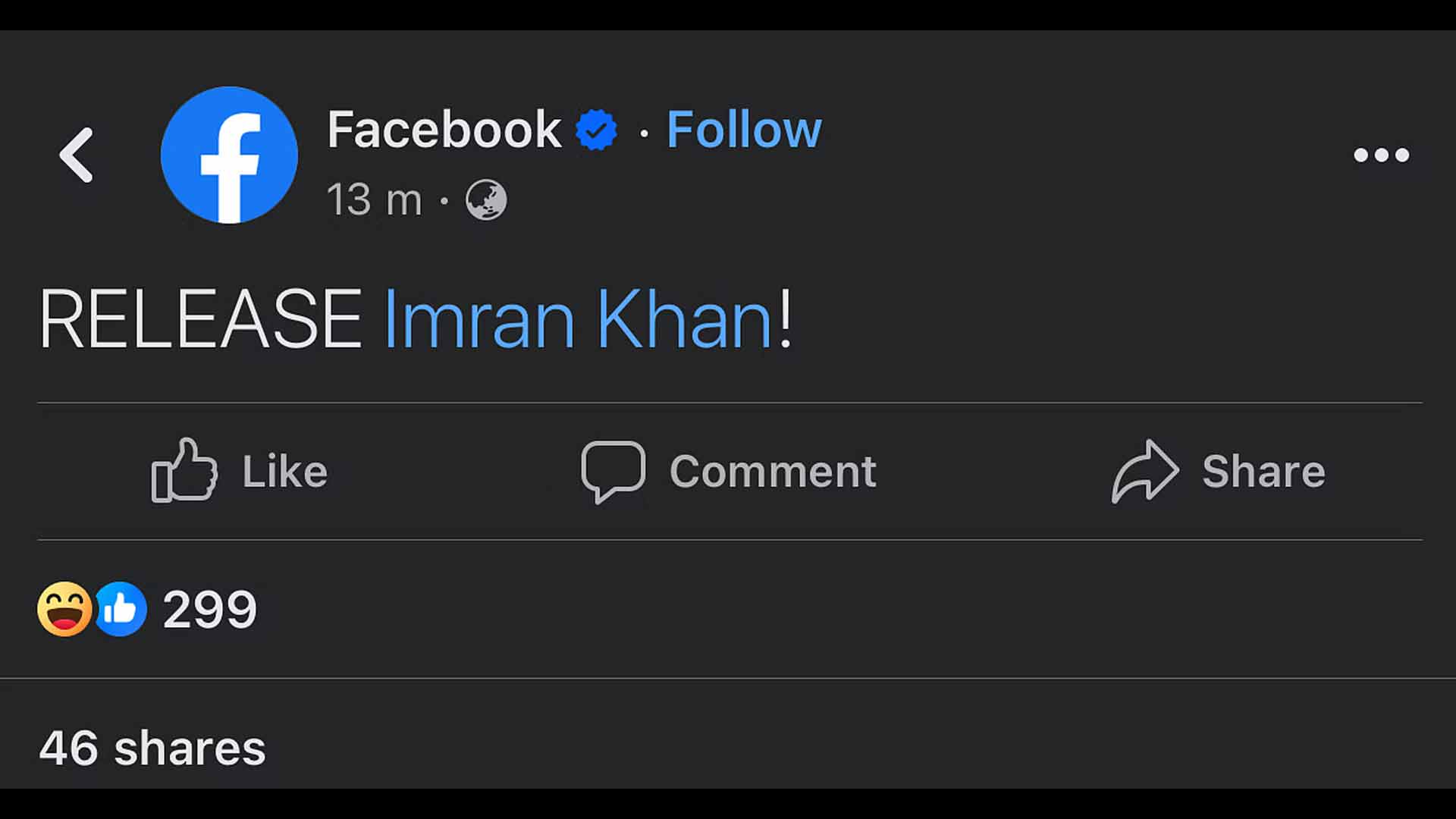Click the public globe privacy icon
The image size is (1456, 819).
[486, 200]
